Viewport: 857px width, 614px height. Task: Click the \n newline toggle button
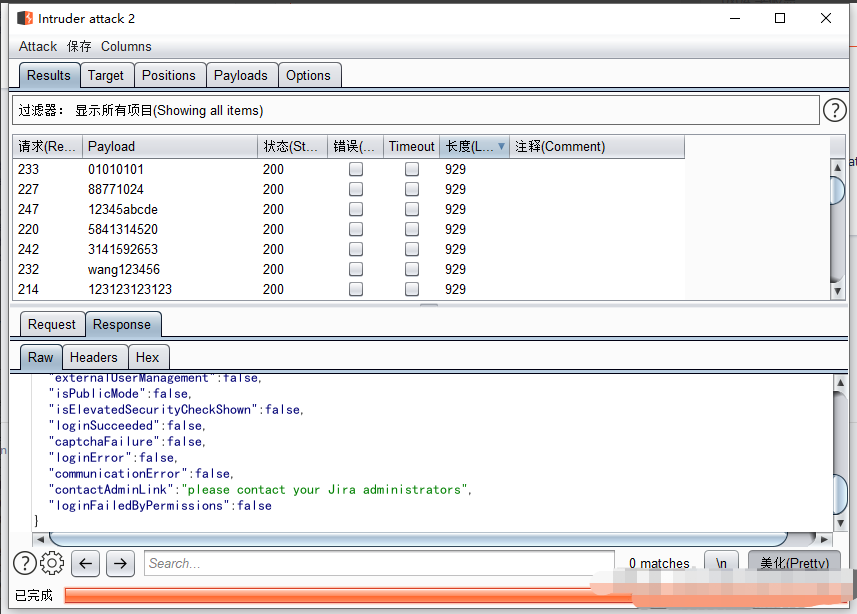pyautogui.click(x=721, y=563)
